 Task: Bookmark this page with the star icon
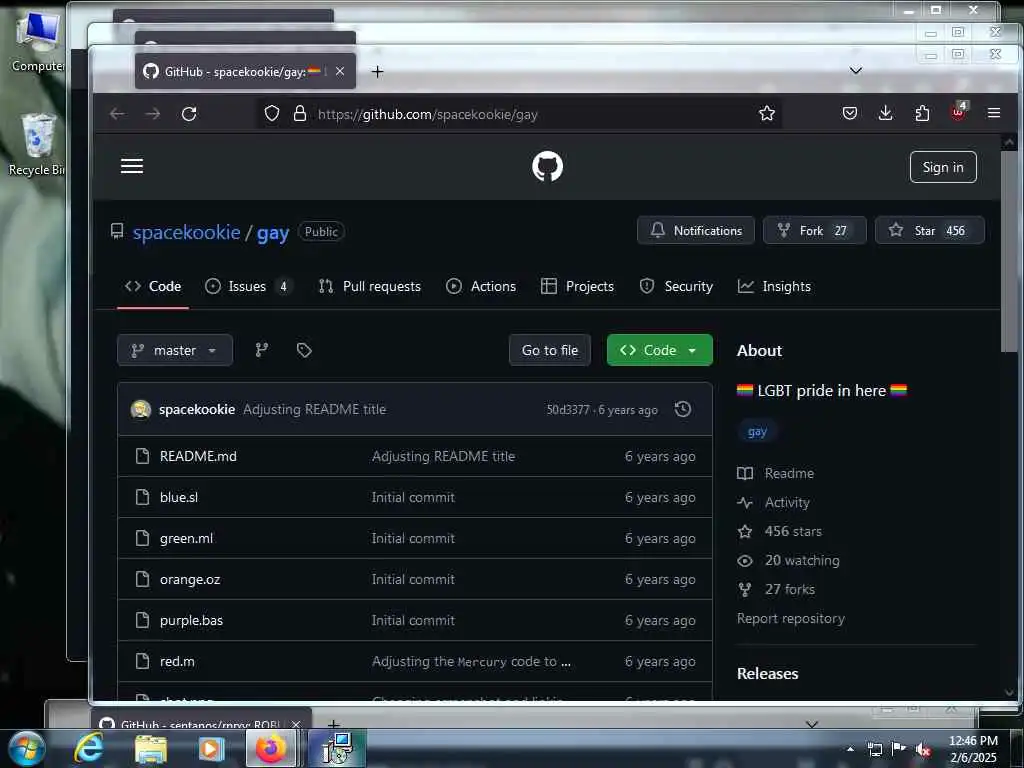click(x=767, y=114)
